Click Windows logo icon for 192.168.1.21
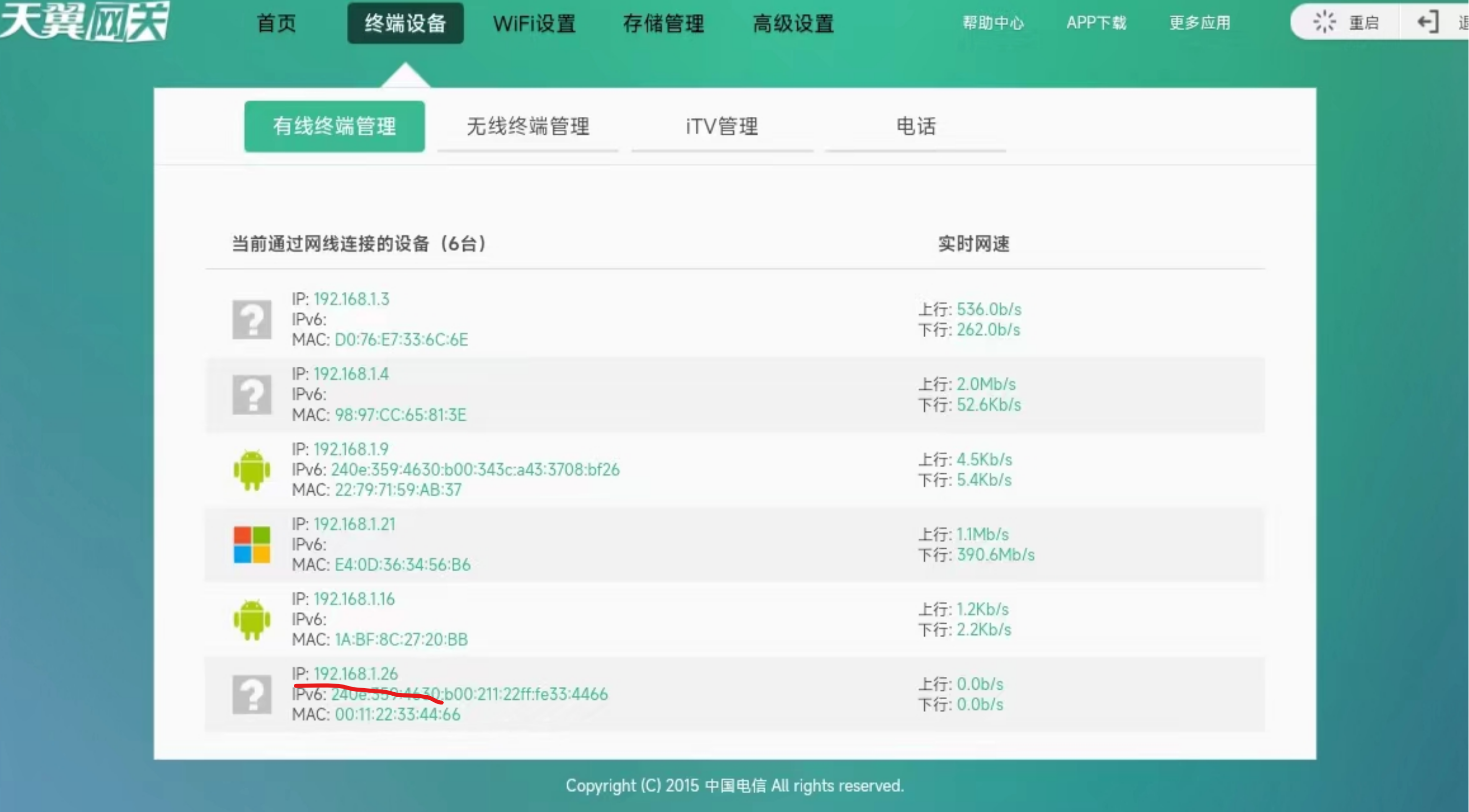The image size is (1469, 812). tap(251, 544)
